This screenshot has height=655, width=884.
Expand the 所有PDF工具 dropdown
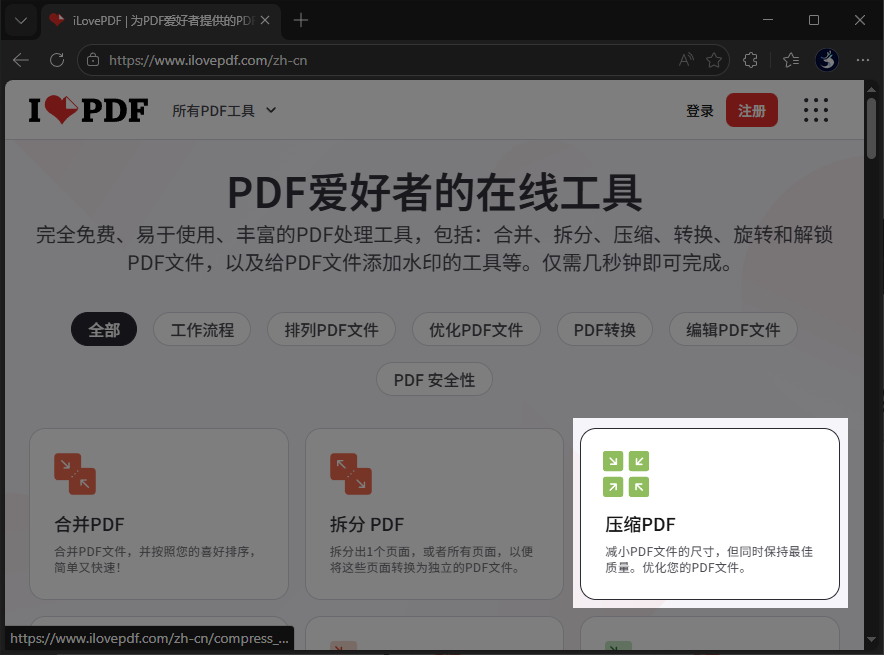click(x=224, y=111)
